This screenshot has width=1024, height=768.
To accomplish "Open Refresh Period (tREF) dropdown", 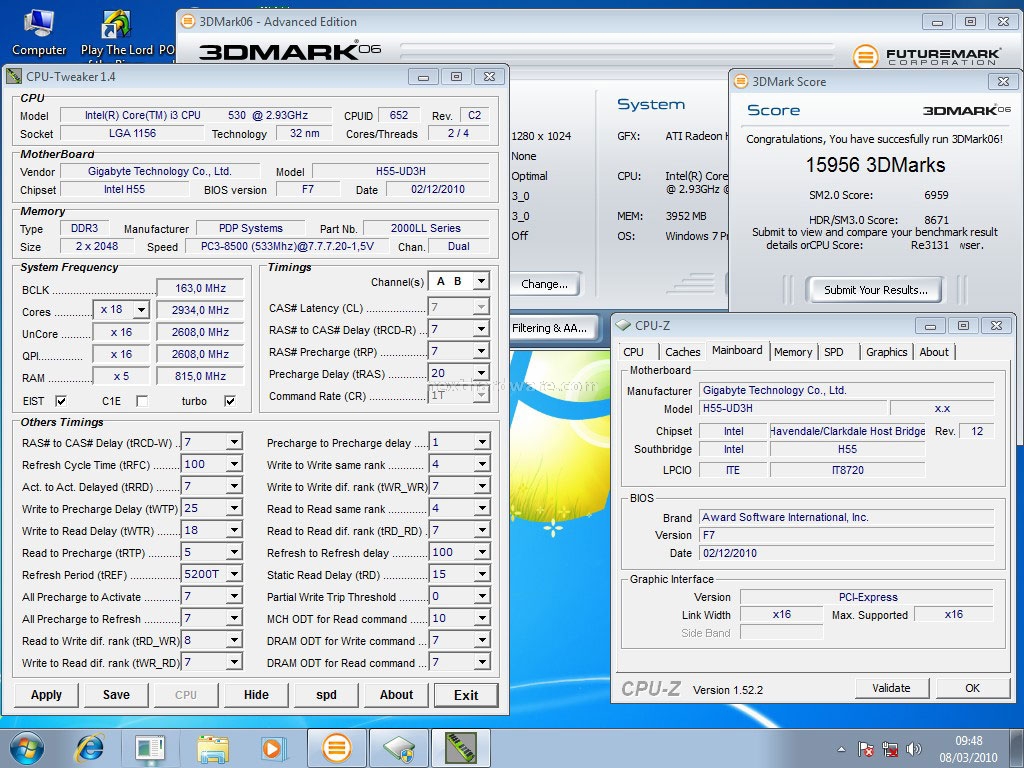I will 234,574.
